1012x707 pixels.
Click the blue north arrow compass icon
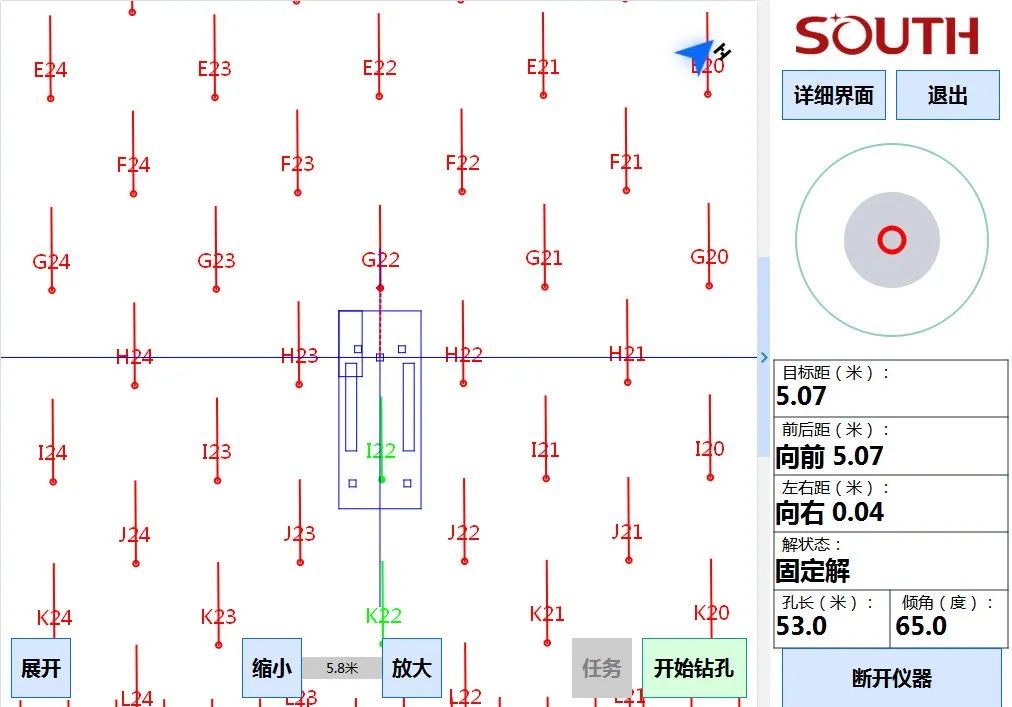699,56
